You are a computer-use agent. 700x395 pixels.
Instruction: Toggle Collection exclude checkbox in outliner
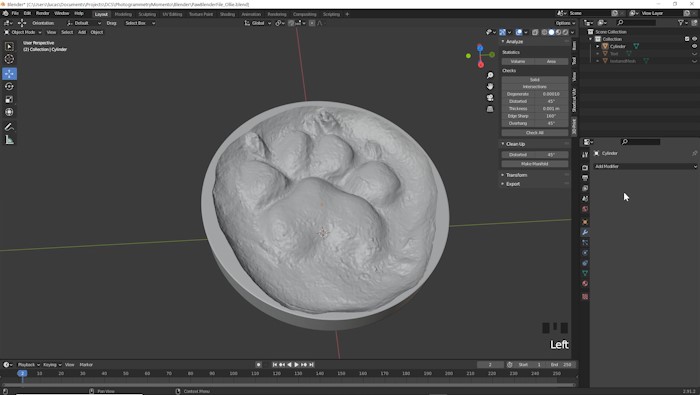[x=687, y=39]
